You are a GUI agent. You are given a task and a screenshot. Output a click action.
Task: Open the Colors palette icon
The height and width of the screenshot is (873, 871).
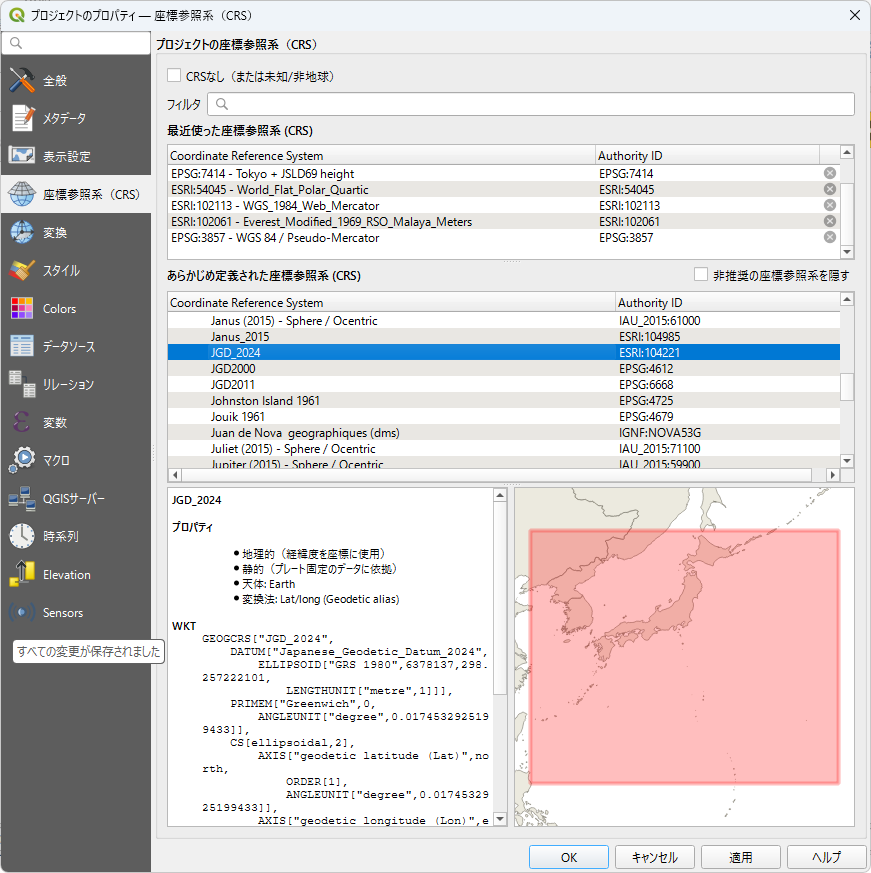coord(22,308)
